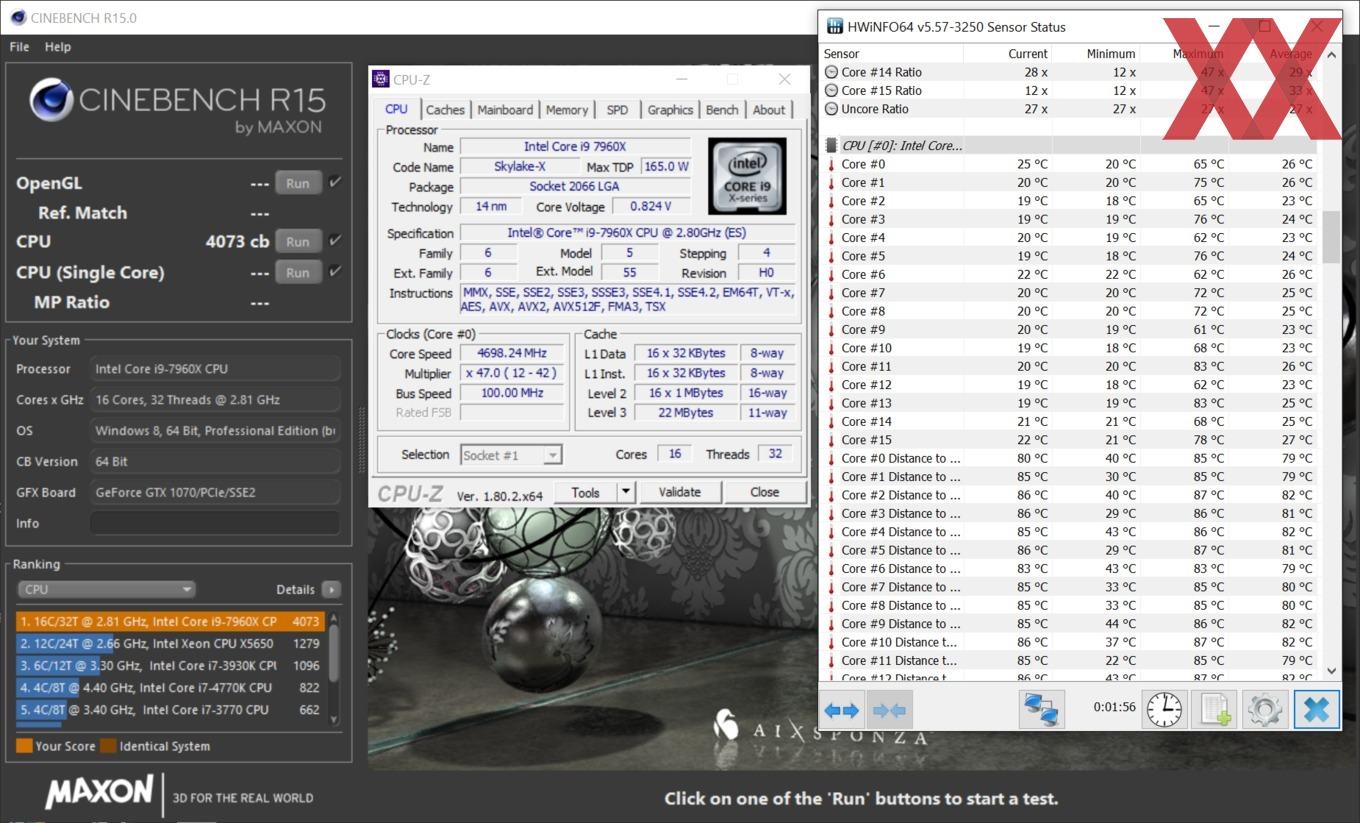Open CPU-Z Socket #1 selection dropdown

pyautogui.click(x=511, y=455)
